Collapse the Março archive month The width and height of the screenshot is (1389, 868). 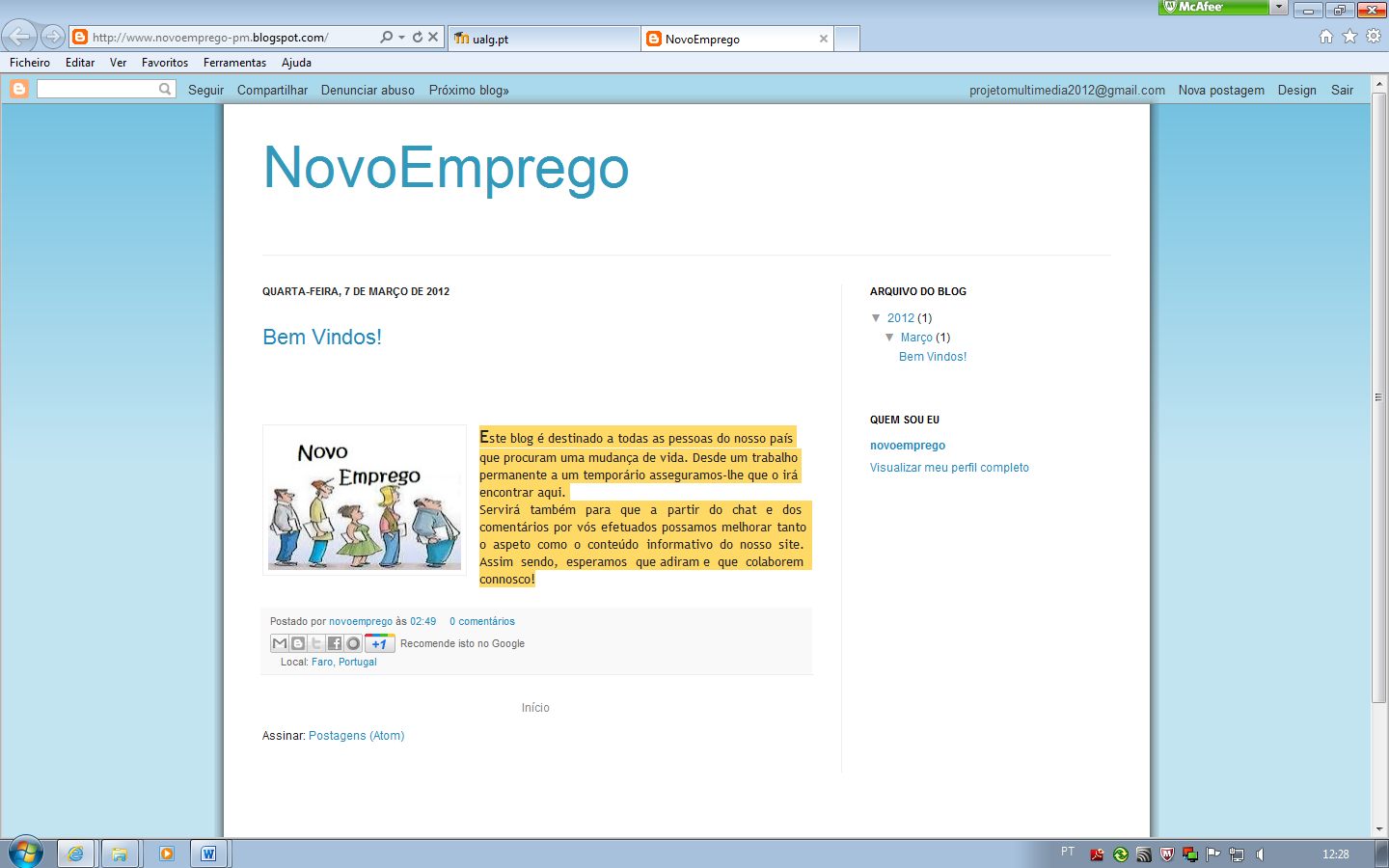click(x=889, y=337)
